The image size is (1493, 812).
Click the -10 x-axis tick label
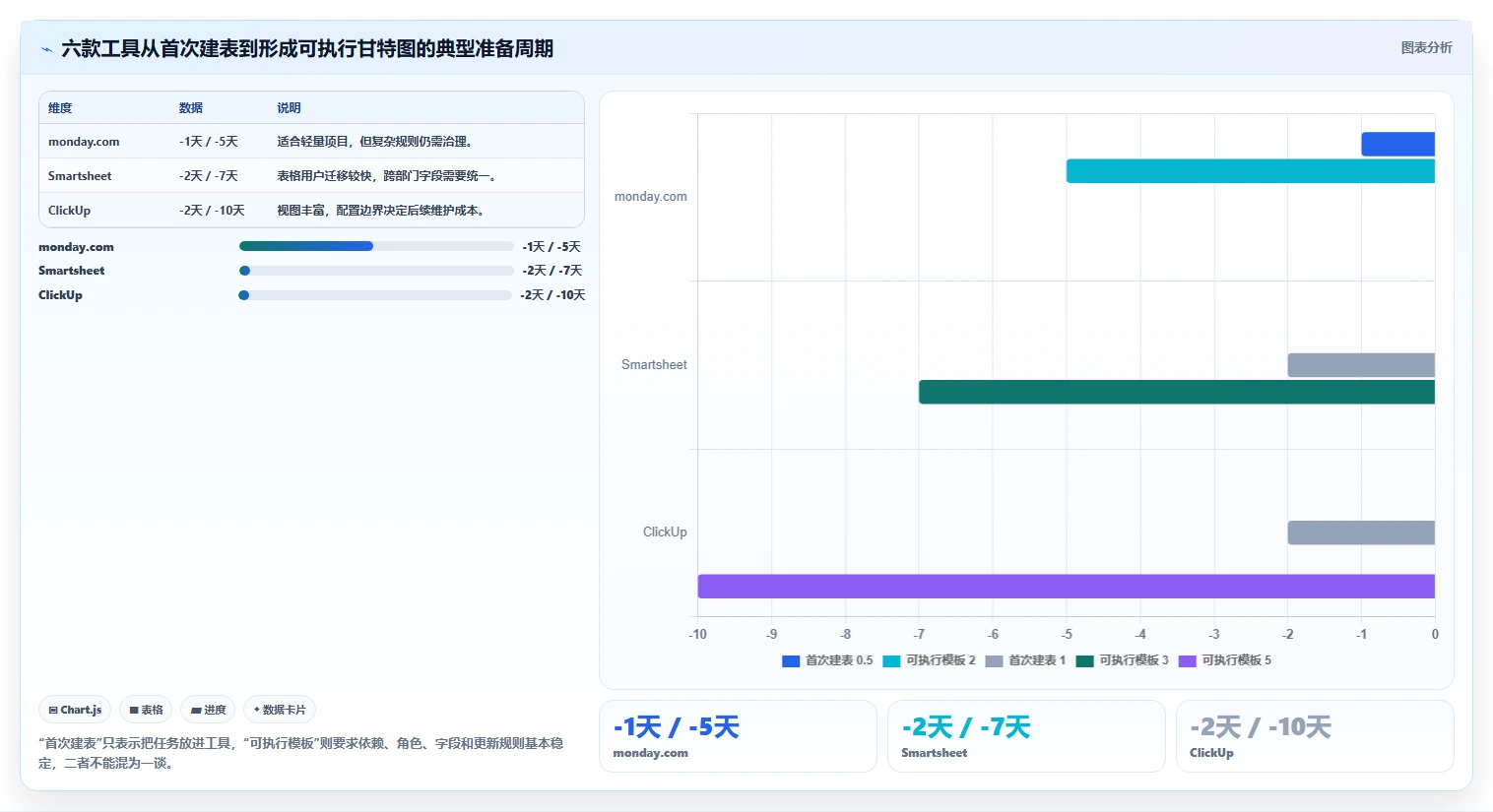[x=697, y=635]
